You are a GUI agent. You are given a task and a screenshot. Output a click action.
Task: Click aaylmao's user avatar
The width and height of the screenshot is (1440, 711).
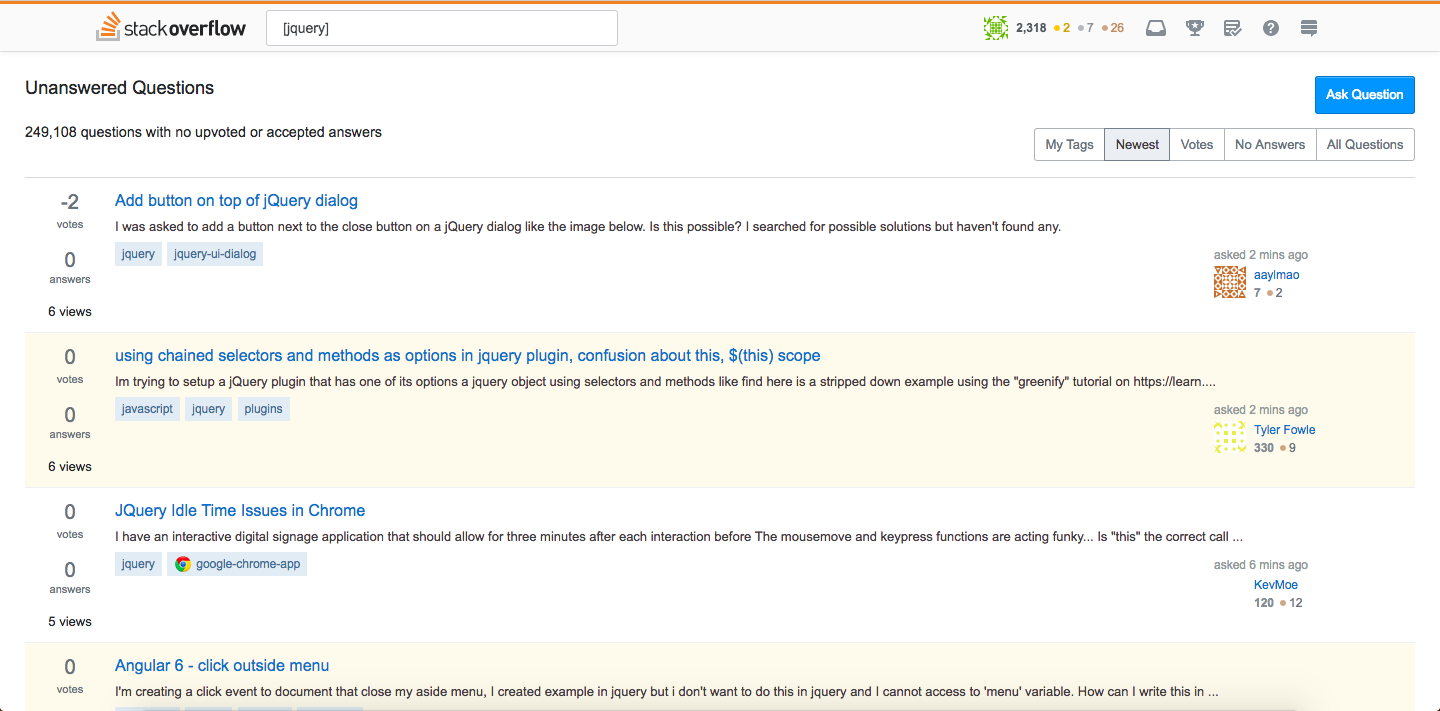click(x=1229, y=281)
